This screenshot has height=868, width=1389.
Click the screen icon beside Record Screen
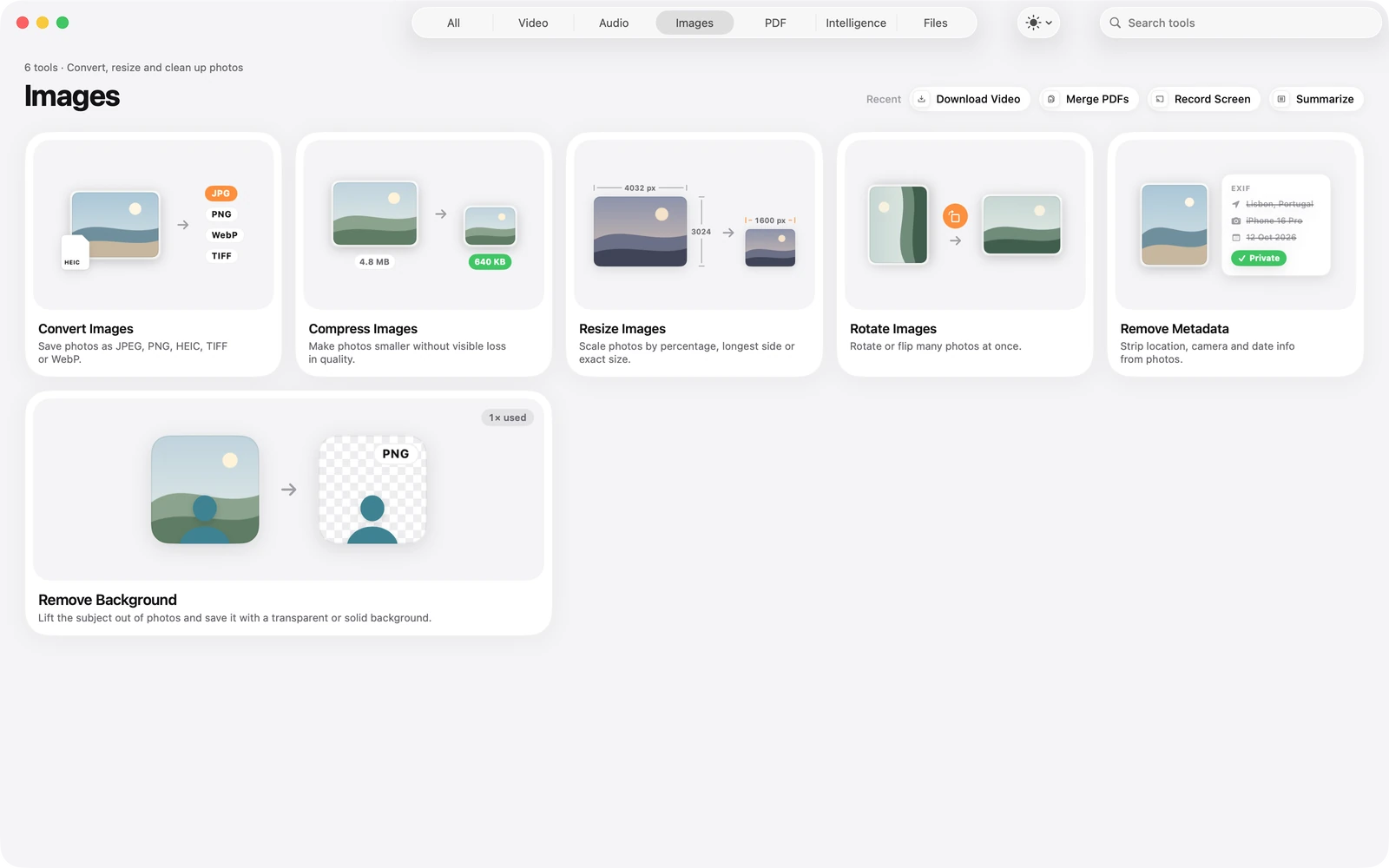pyautogui.click(x=1160, y=99)
